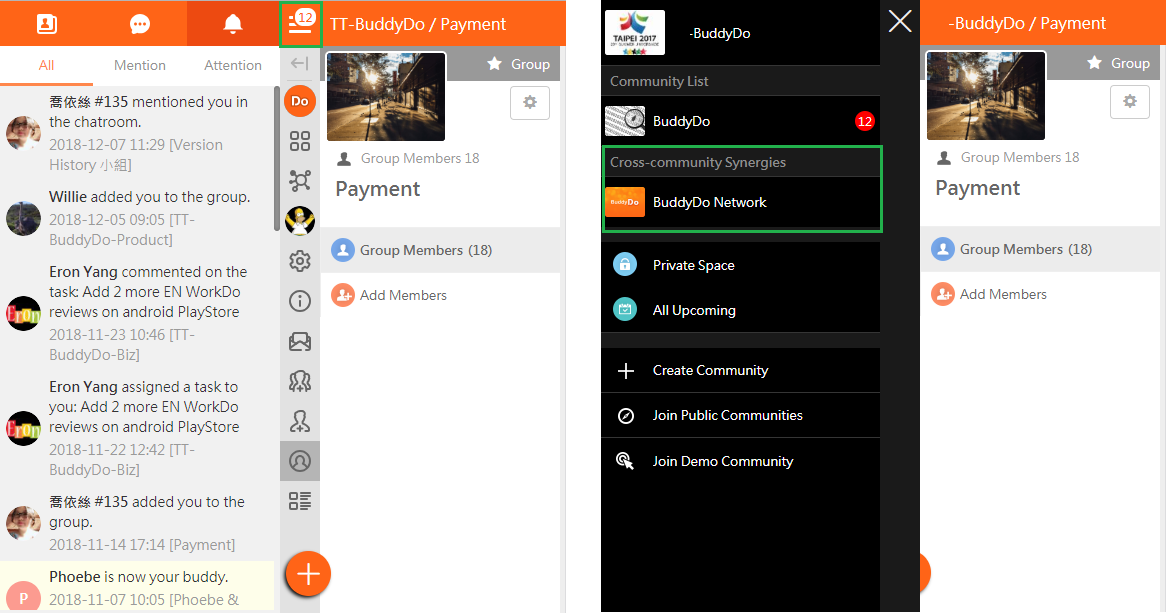Image resolution: width=1166 pixels, height=613 pixels.
Task: Click Group Members 18 text under left photo
Action: (x=419, y=158)
